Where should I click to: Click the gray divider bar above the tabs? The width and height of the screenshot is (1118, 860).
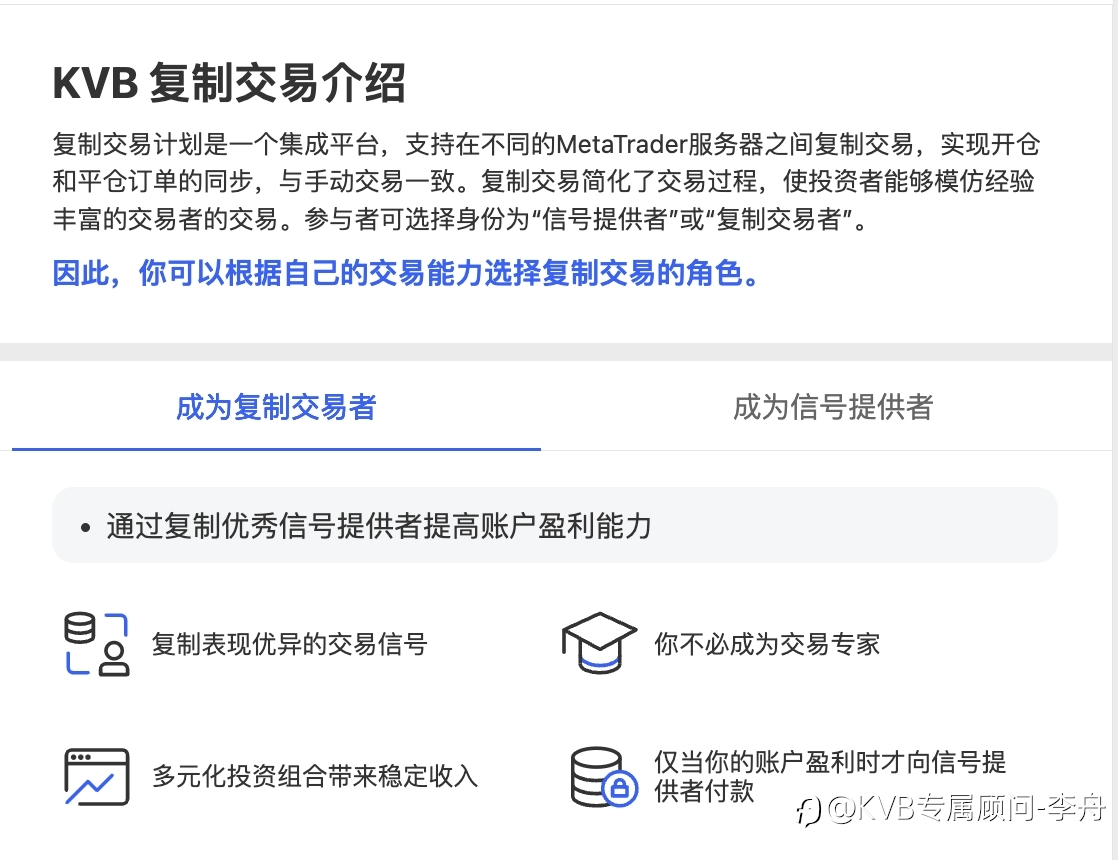pos(559,352)
